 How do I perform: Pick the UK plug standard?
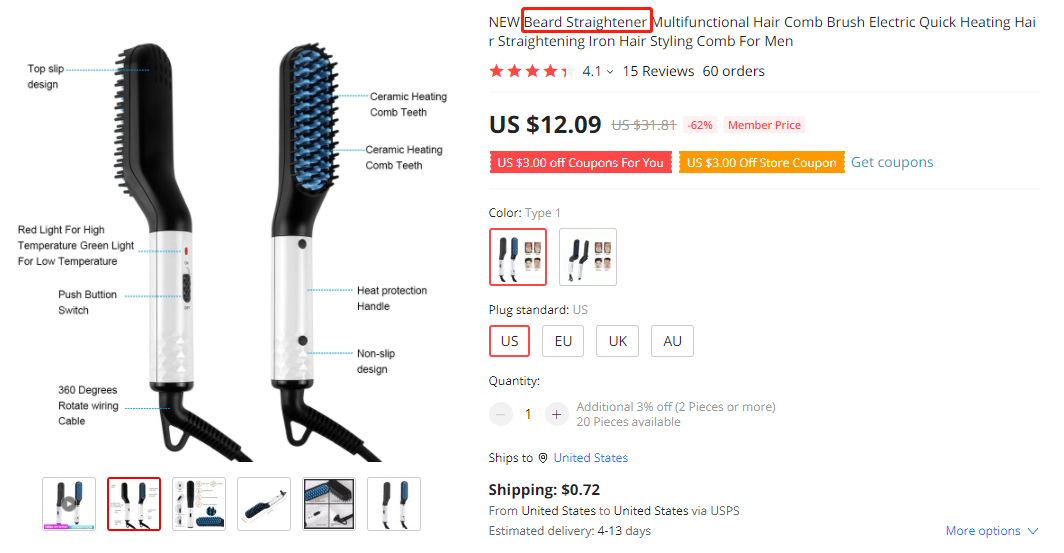click(x=617, y=341)
